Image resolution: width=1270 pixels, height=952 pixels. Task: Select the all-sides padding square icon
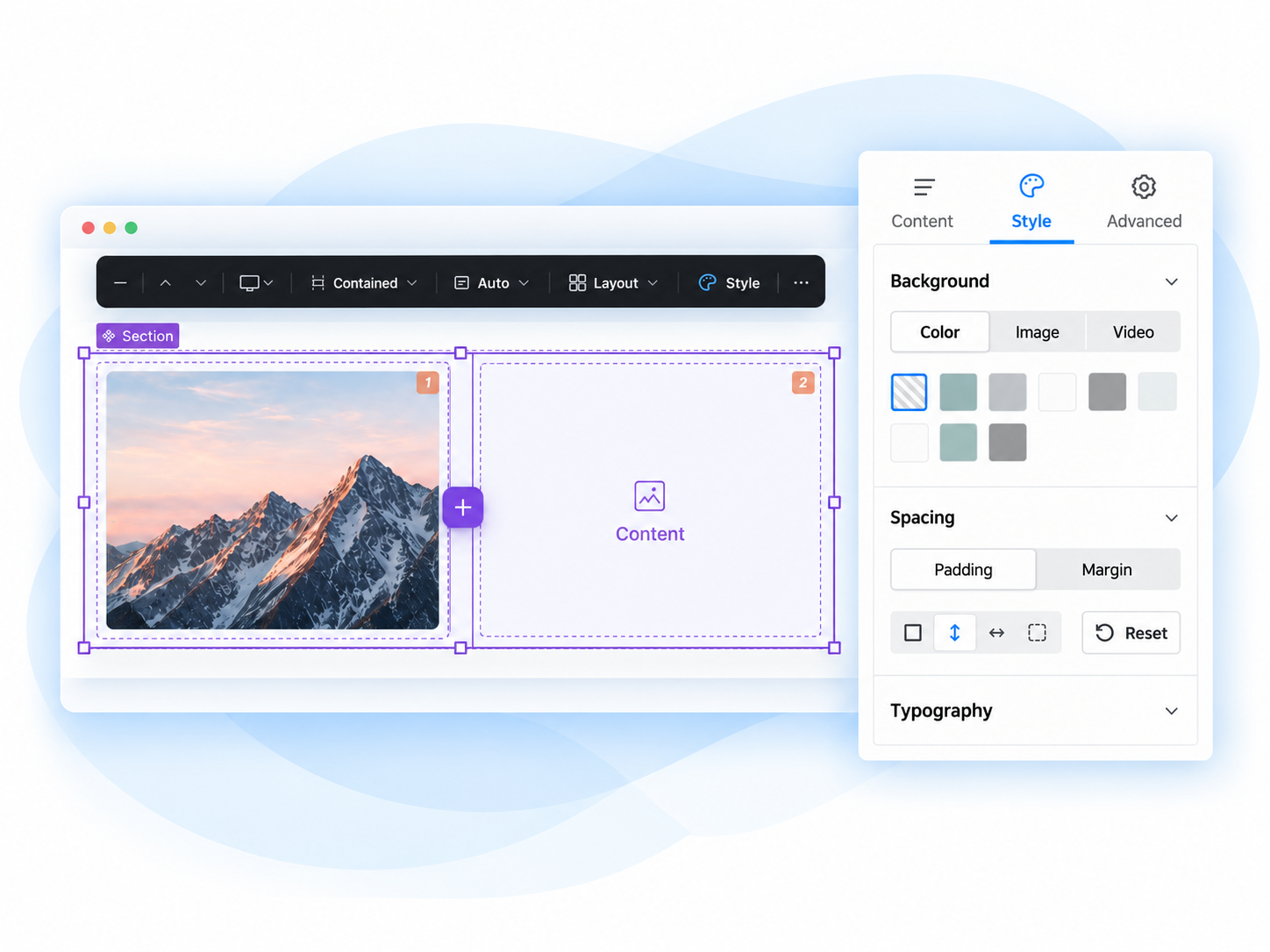tap(913, 633)
